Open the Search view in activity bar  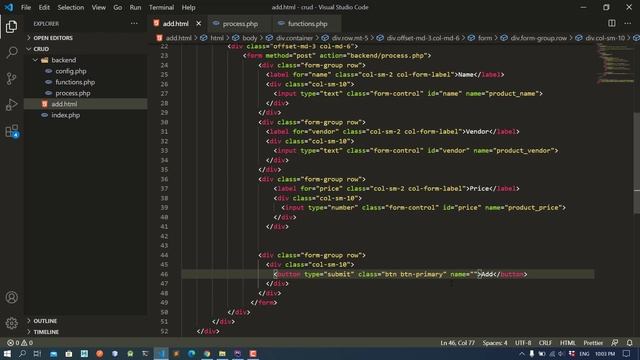11,52
